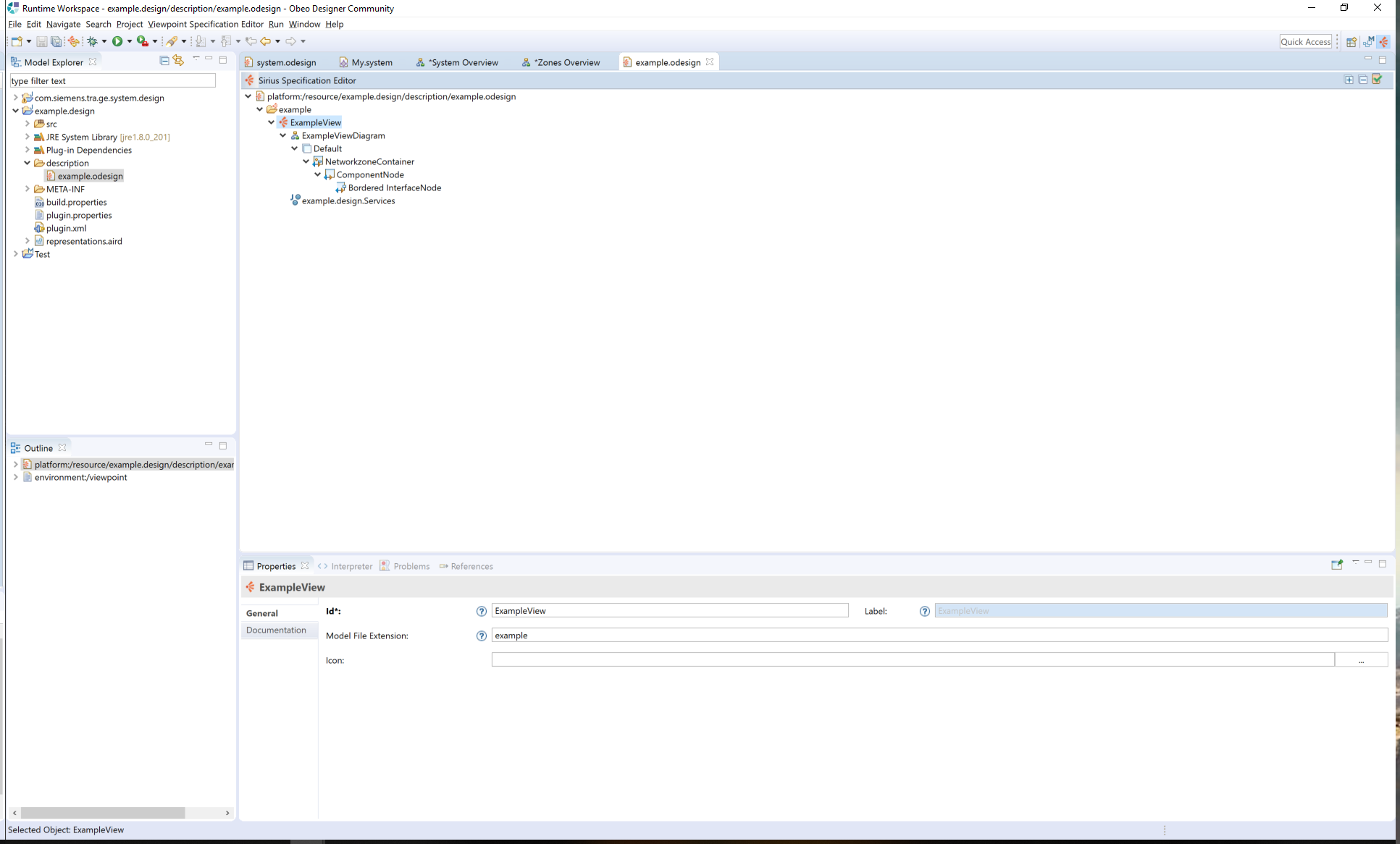Switch to the Modeling perspective icon

point(1368,42)
